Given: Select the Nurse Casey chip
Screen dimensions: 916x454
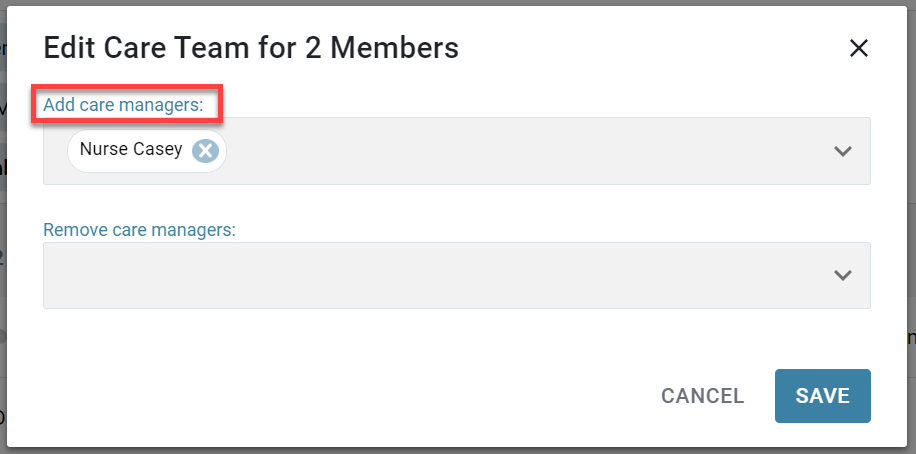Looking at the screenshot, I should coord(147,151).
